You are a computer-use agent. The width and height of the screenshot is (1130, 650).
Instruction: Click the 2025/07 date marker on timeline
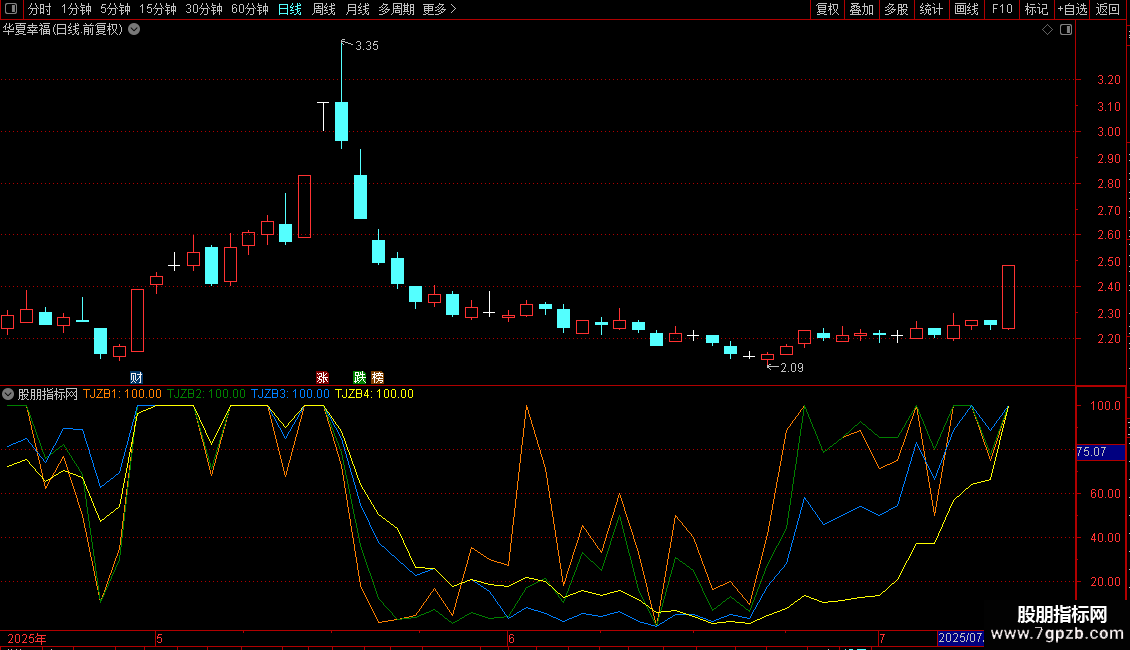960,638
